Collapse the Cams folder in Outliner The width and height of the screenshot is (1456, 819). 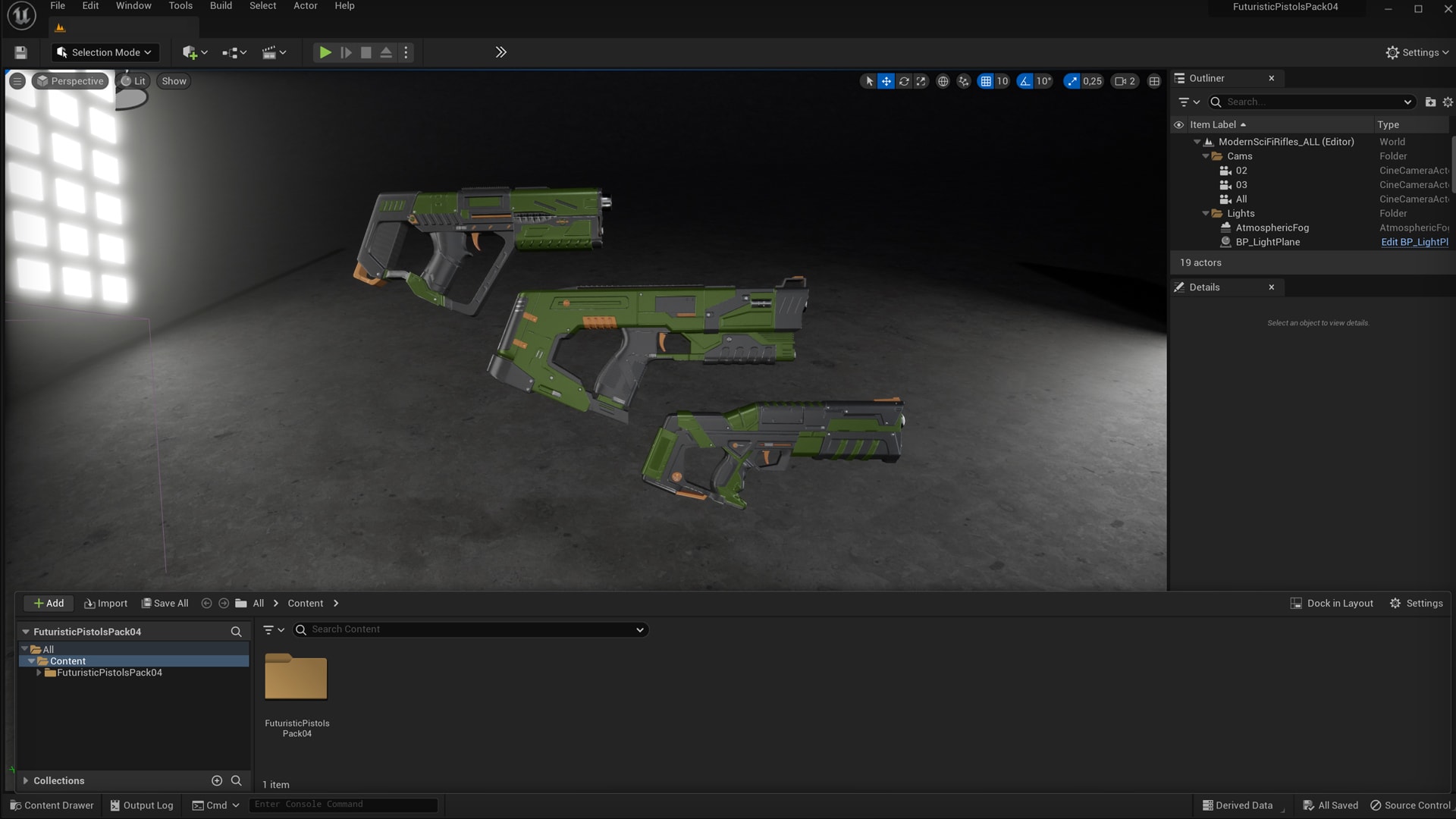click(x=1206, y=156)
